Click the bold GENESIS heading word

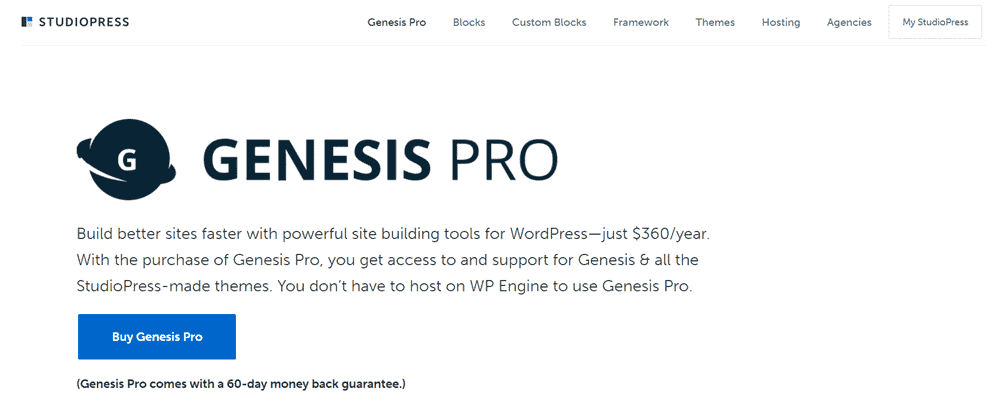(x=318, y=159)
